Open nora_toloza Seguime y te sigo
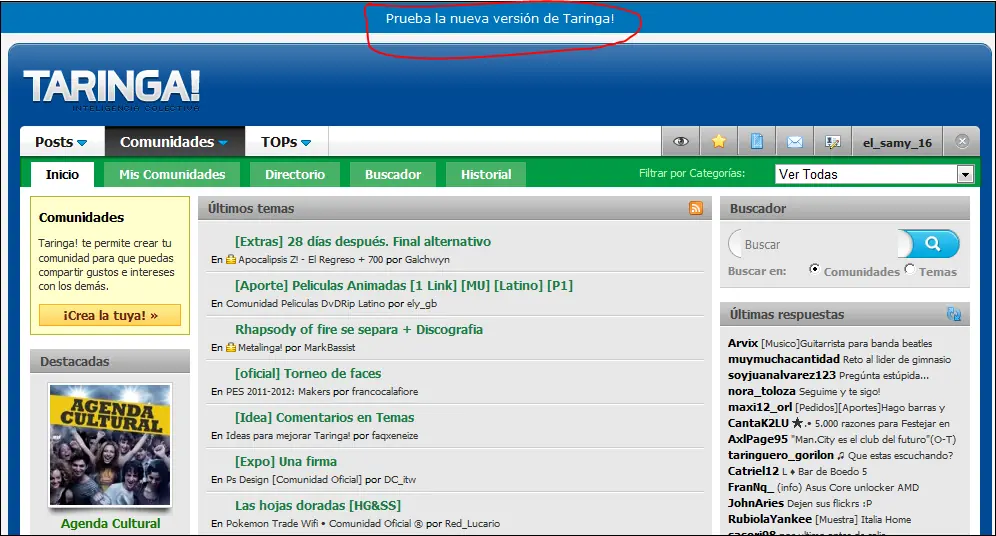The width and height of the screenshot is (996, 536). point(804,391)
